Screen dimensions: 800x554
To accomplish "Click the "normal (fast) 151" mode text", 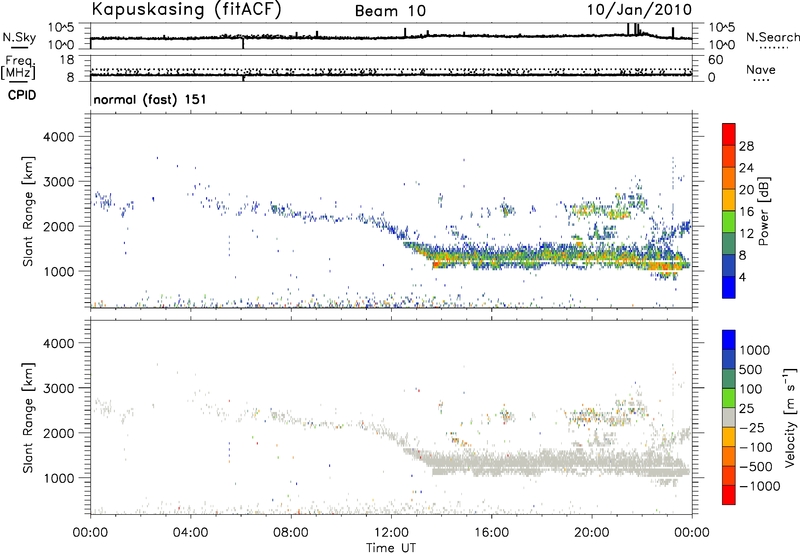I will coord(150,99).
